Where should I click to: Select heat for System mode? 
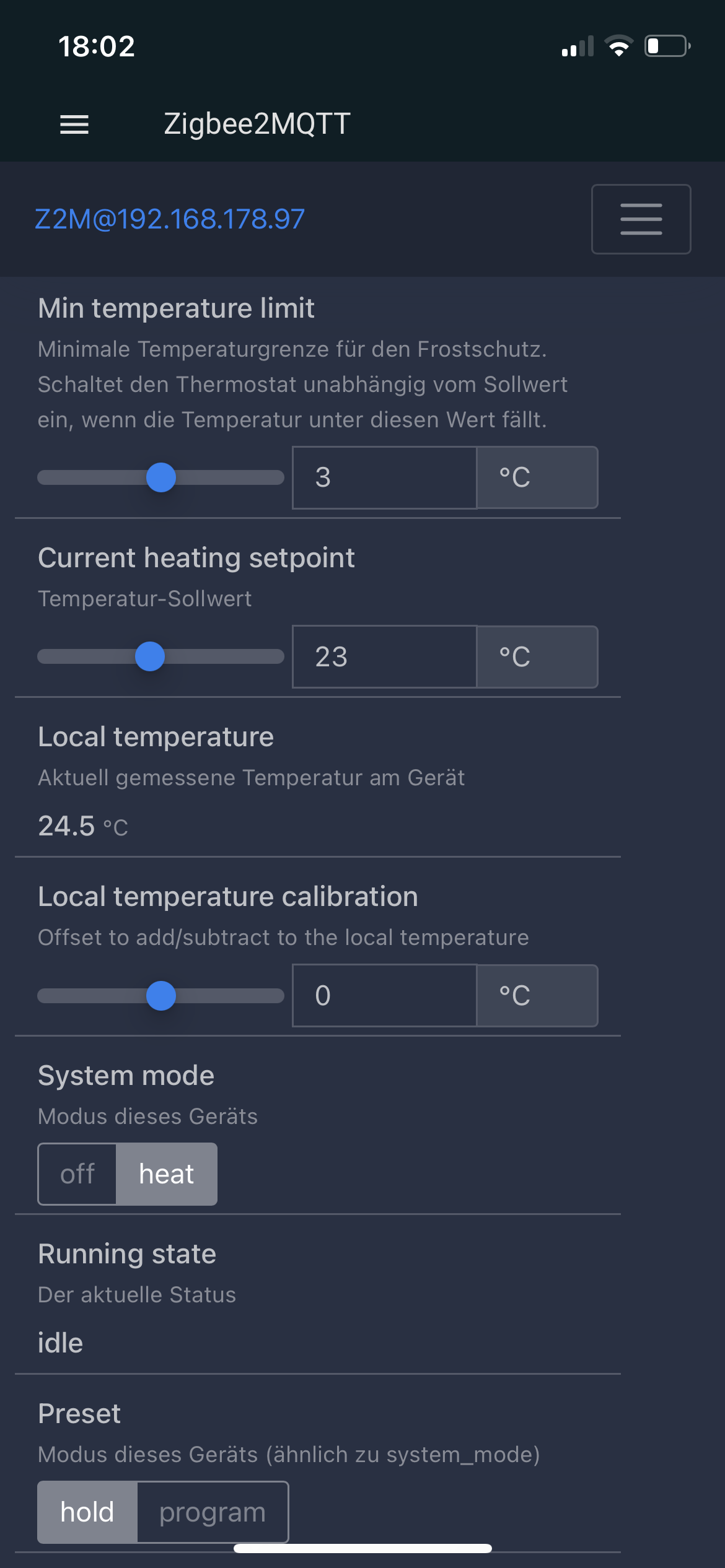click(x=166, y=1174)
